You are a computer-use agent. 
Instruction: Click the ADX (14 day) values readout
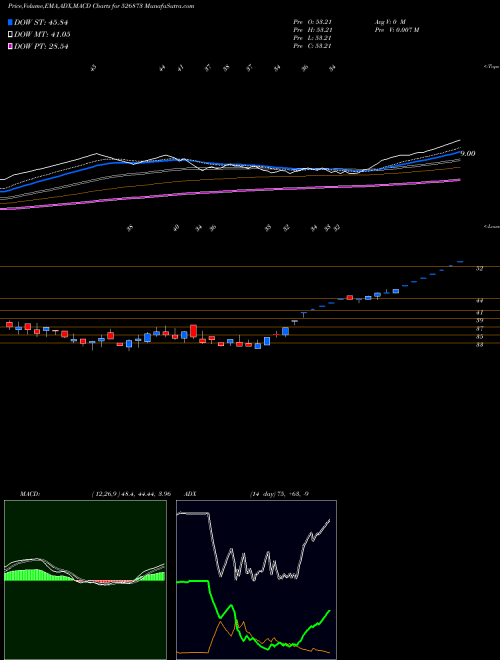pyautogui.click(x=279, y=494)
